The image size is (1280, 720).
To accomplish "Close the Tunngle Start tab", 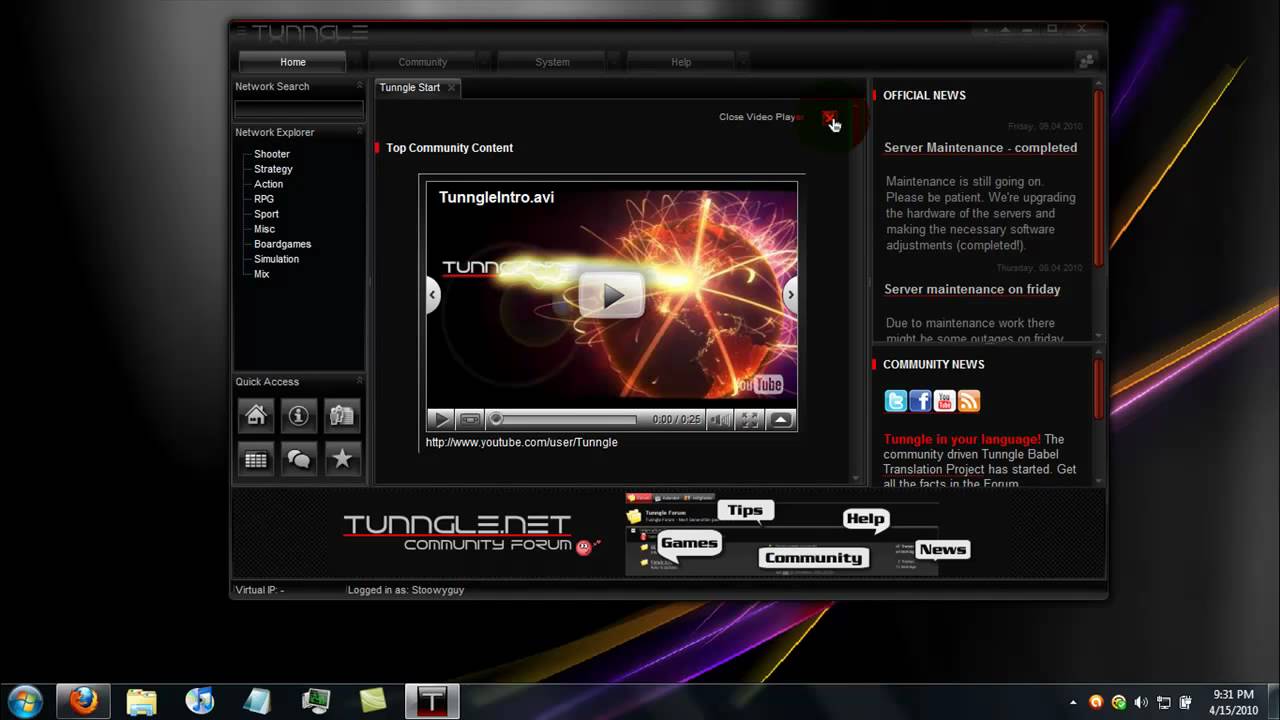I will [x=451, y=88].
